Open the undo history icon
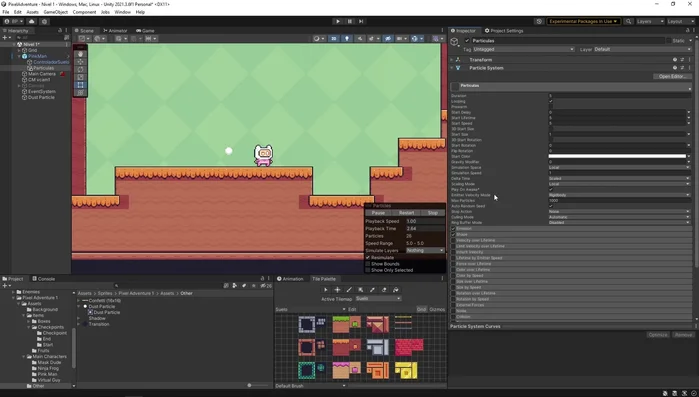 tap(539, 21)
